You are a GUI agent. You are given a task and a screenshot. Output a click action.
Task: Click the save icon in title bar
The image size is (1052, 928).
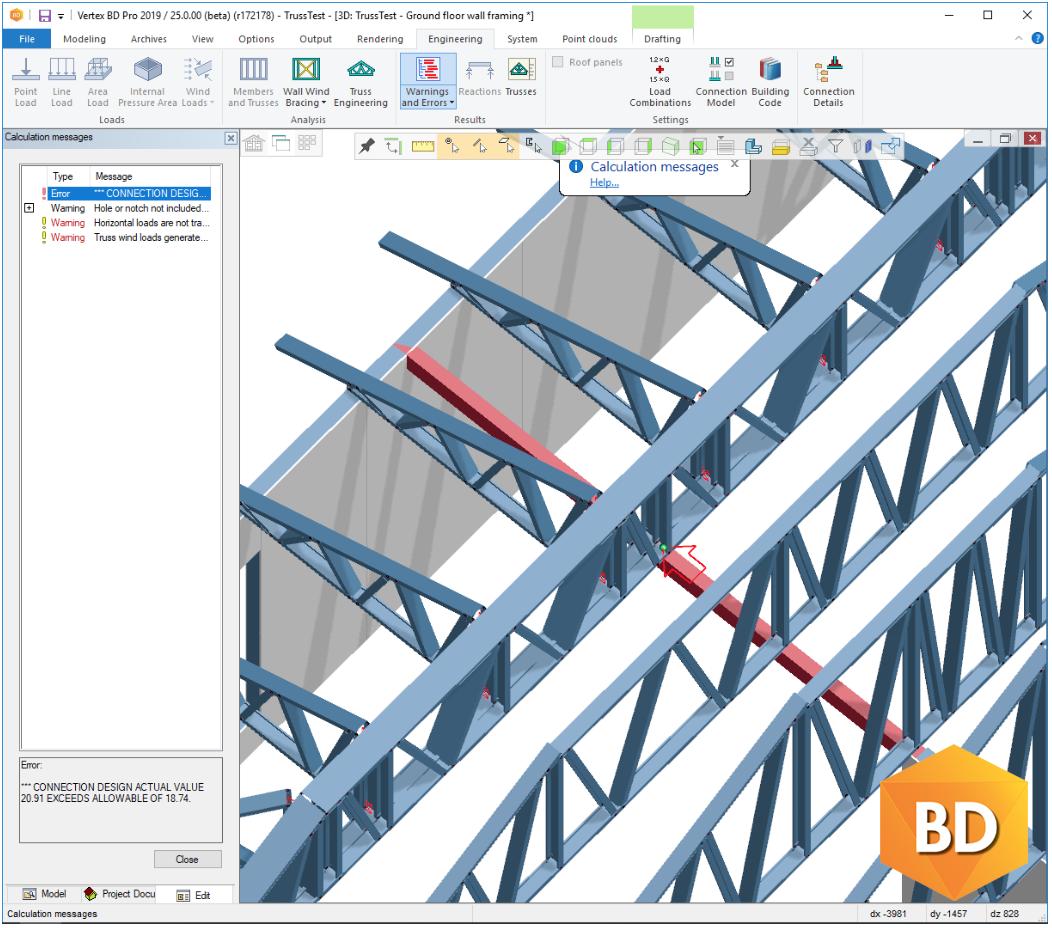44,15
